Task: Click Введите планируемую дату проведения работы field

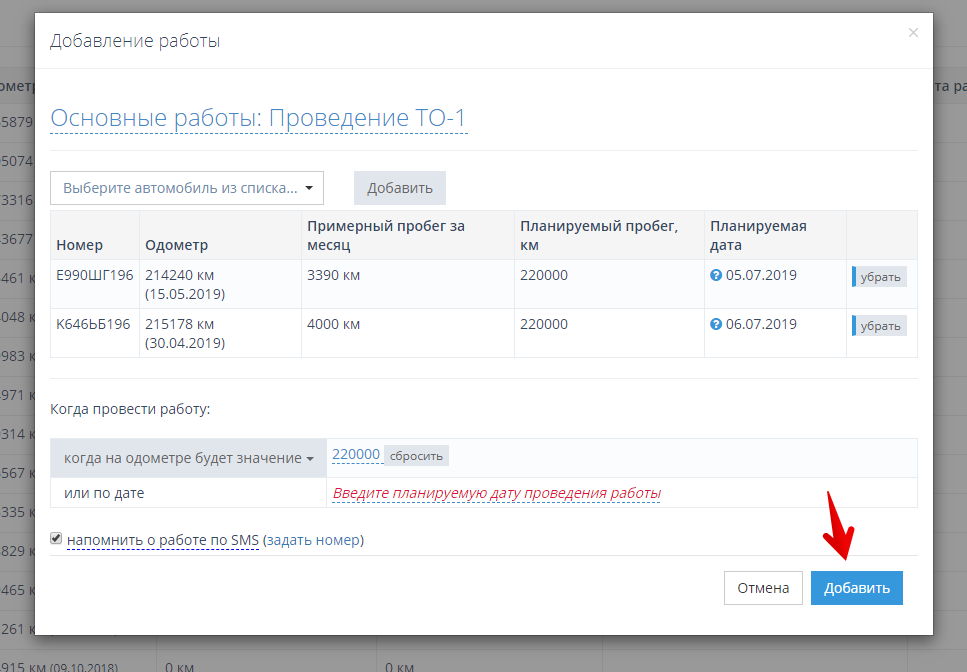Action: (x=496, y=493)
